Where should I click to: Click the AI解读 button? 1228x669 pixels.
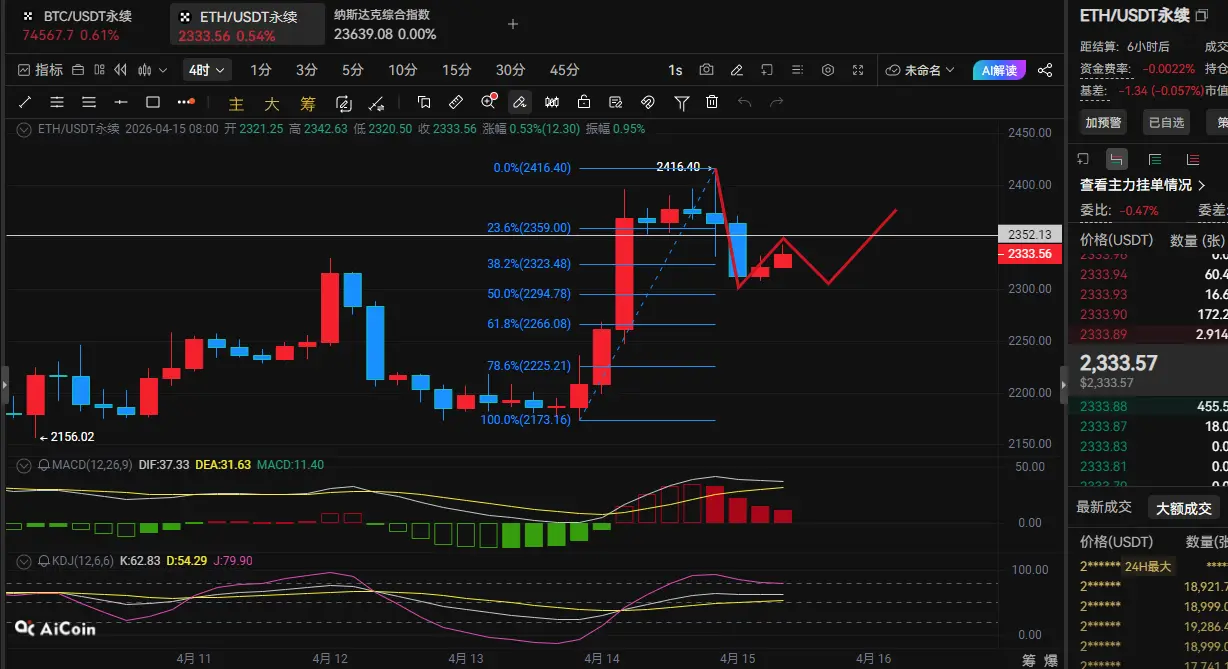tap(999, 70)
